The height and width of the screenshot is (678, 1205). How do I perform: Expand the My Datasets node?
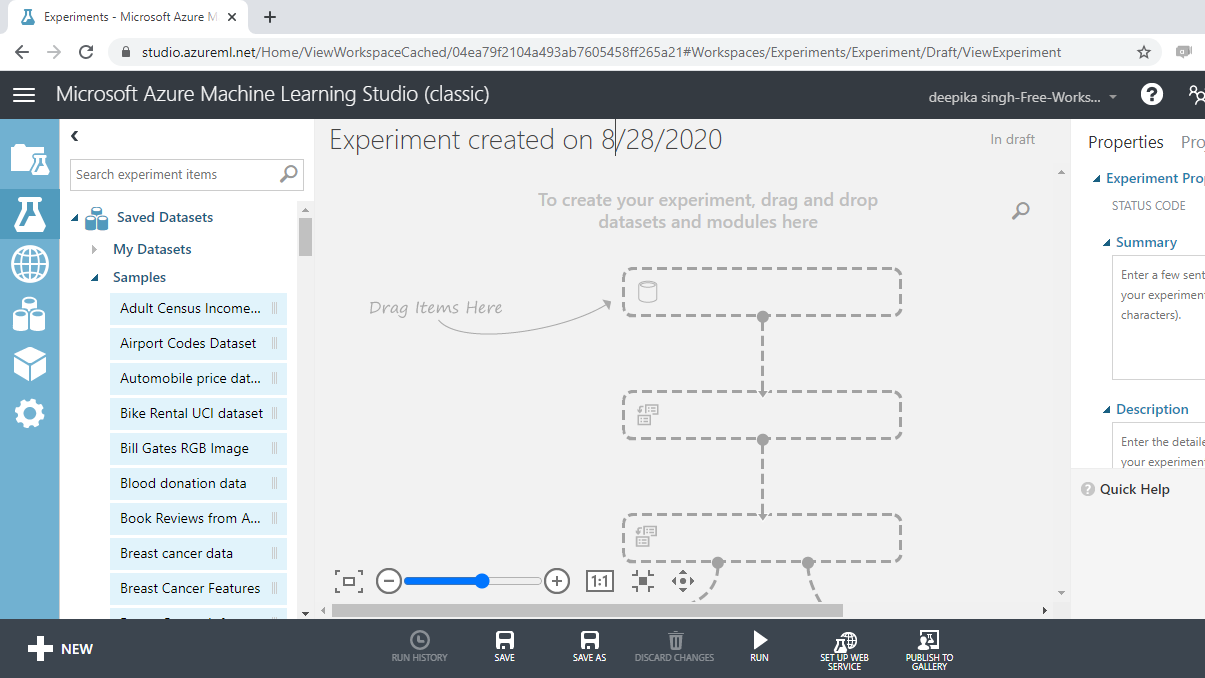(95, 249)
